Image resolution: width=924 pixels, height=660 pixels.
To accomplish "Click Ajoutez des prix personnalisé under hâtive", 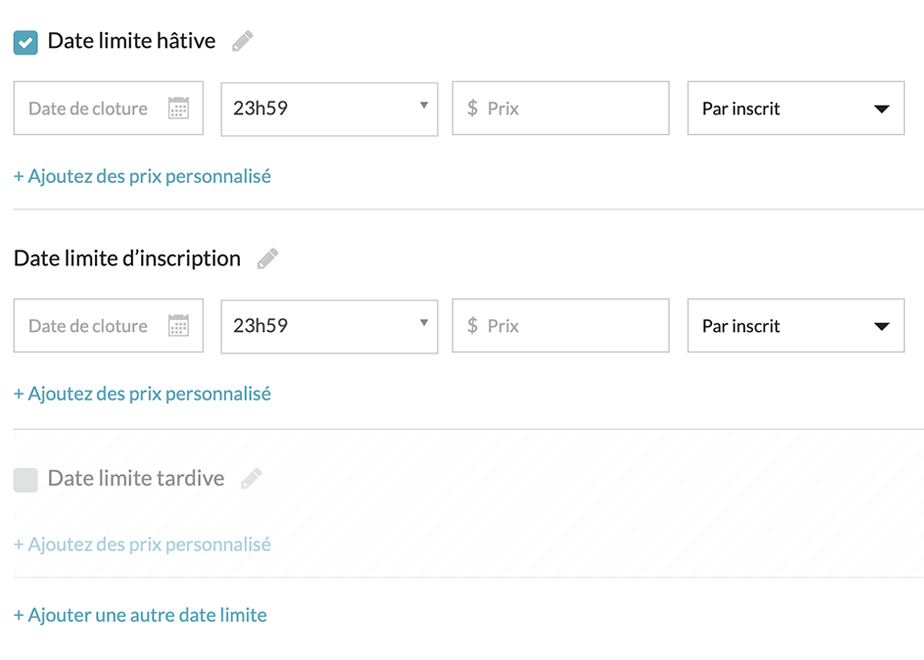I will [142, 176].
